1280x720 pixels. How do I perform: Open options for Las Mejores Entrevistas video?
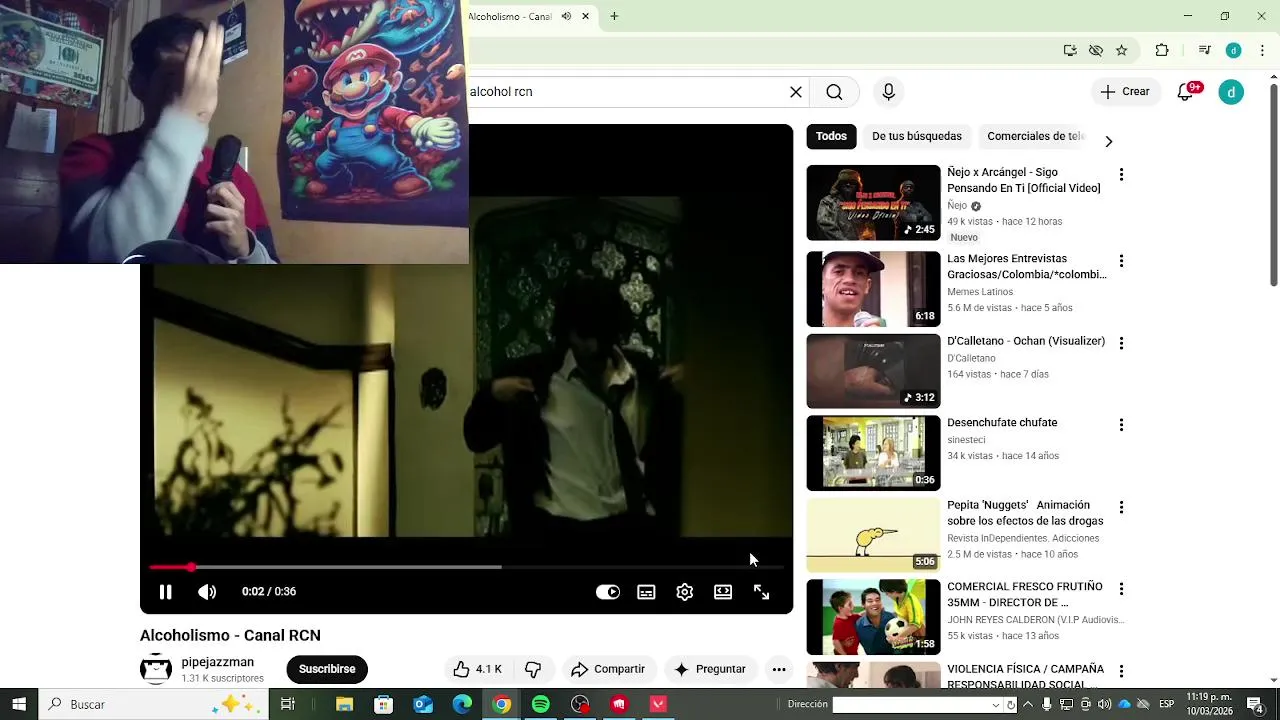point(1121,261)
